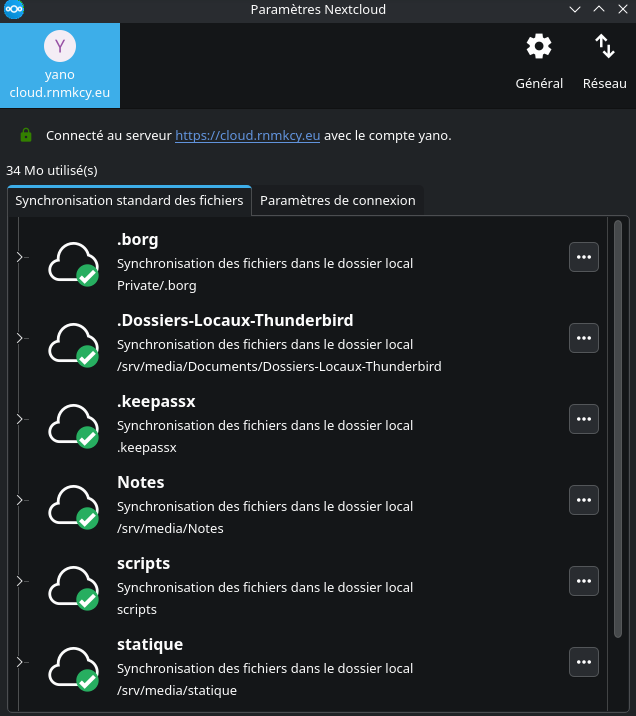Open the three-dot menu for statique folder

point(584,662)
